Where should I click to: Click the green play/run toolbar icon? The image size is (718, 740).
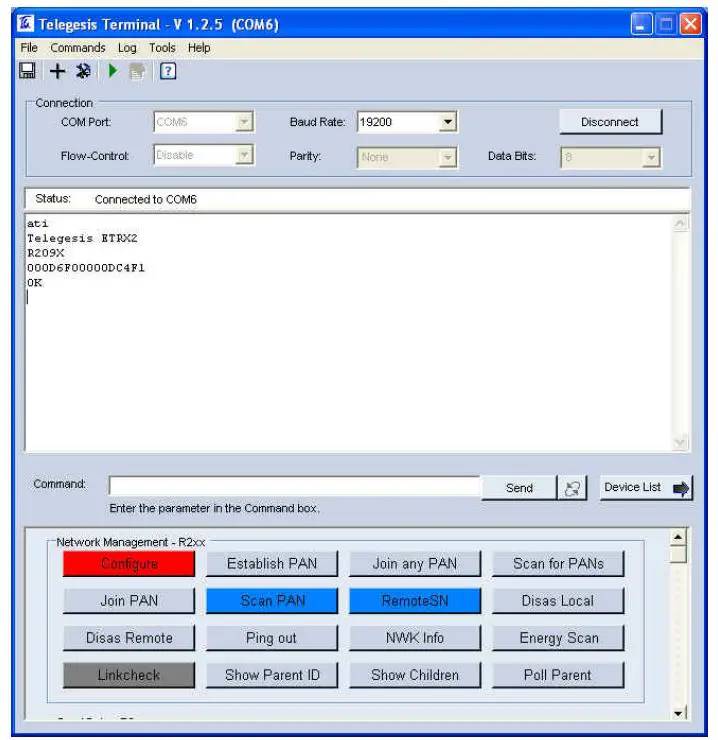(113, 71)
